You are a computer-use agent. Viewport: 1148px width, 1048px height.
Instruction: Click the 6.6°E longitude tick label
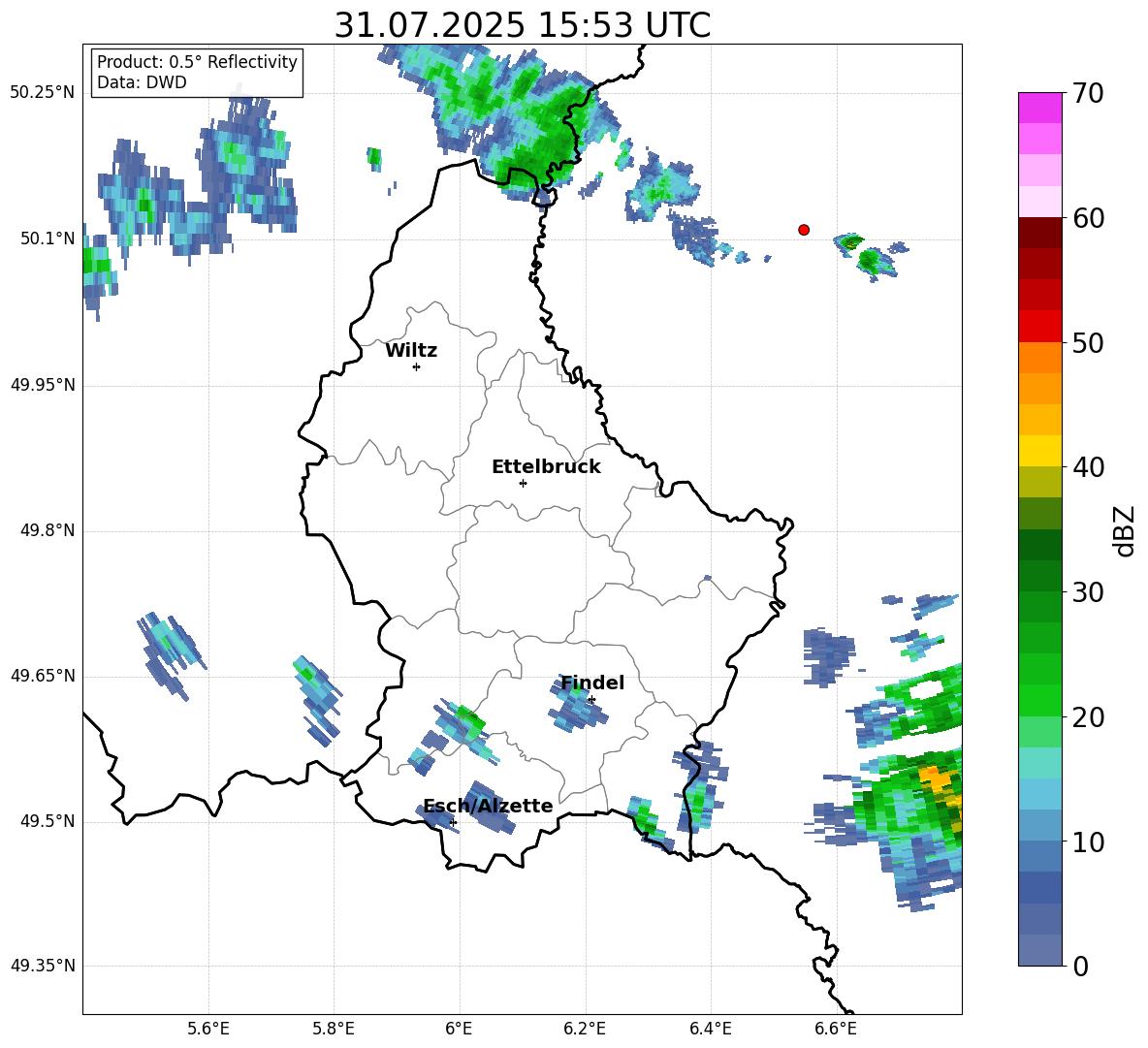point(836,1029)
